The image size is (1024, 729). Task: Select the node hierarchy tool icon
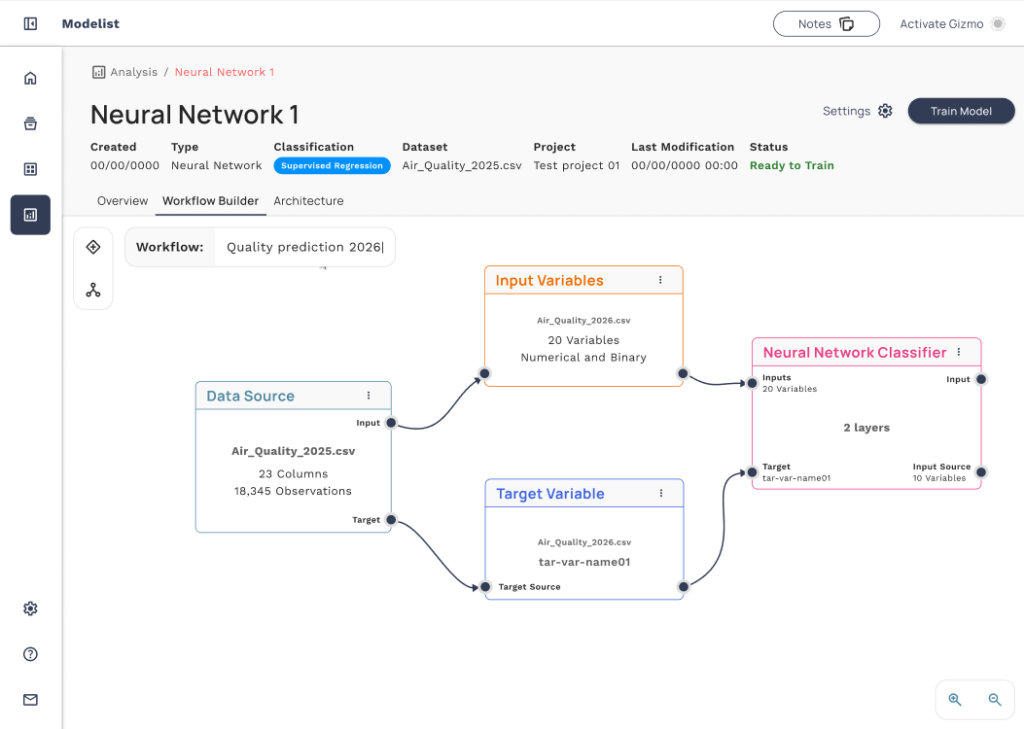coord(93,290)
